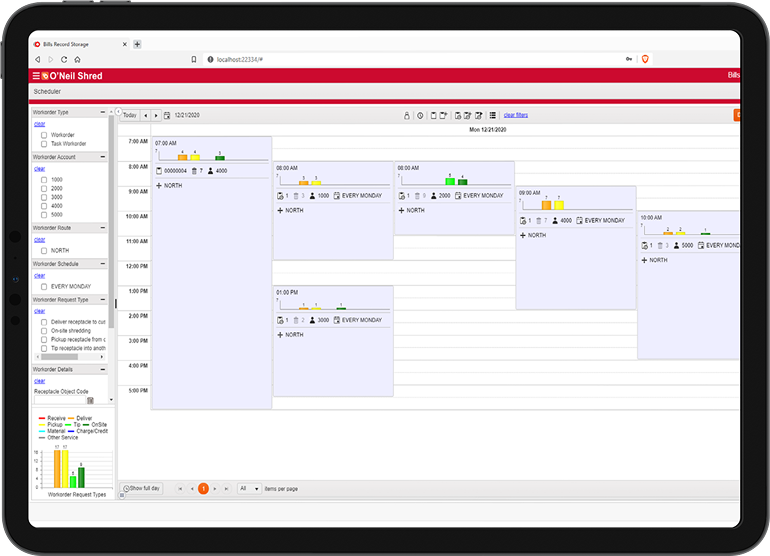Open a new browser tab
This screenshot has height=556, width=770.
point(137,44)
